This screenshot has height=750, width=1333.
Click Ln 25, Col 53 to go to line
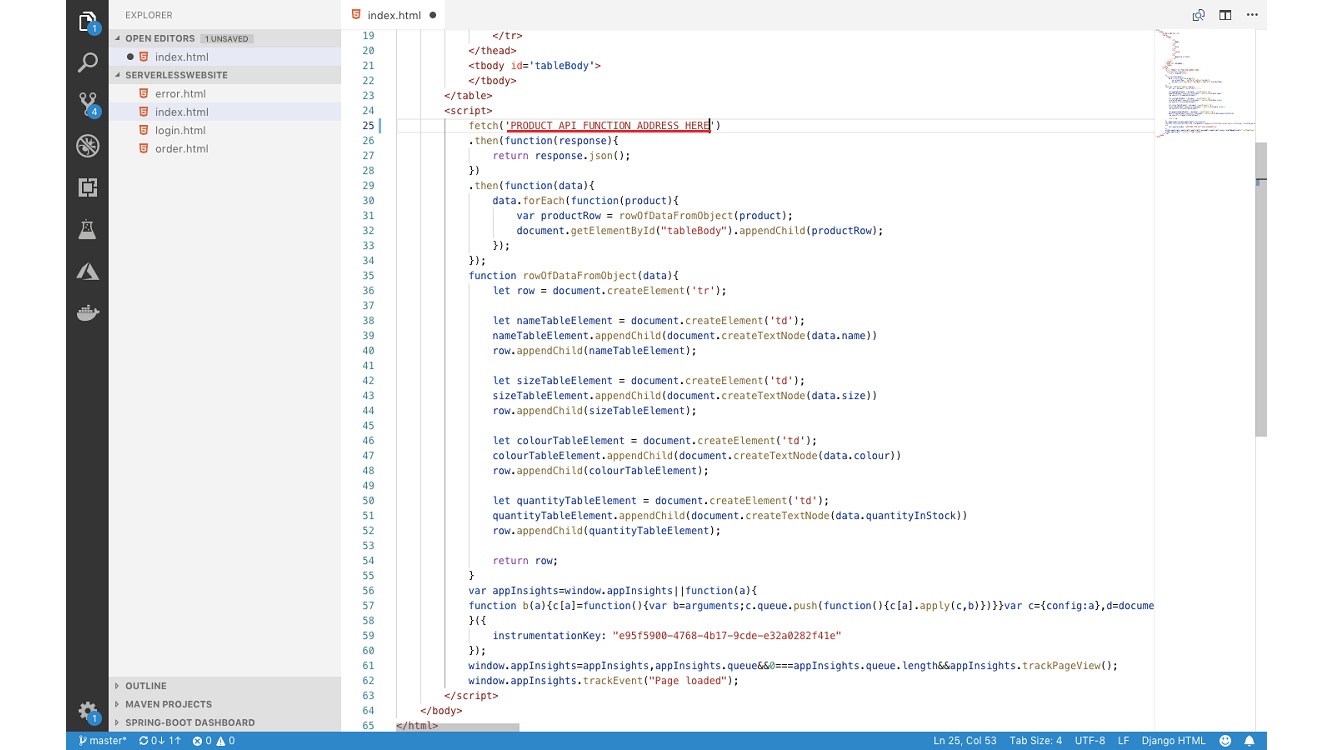point(965,741)
